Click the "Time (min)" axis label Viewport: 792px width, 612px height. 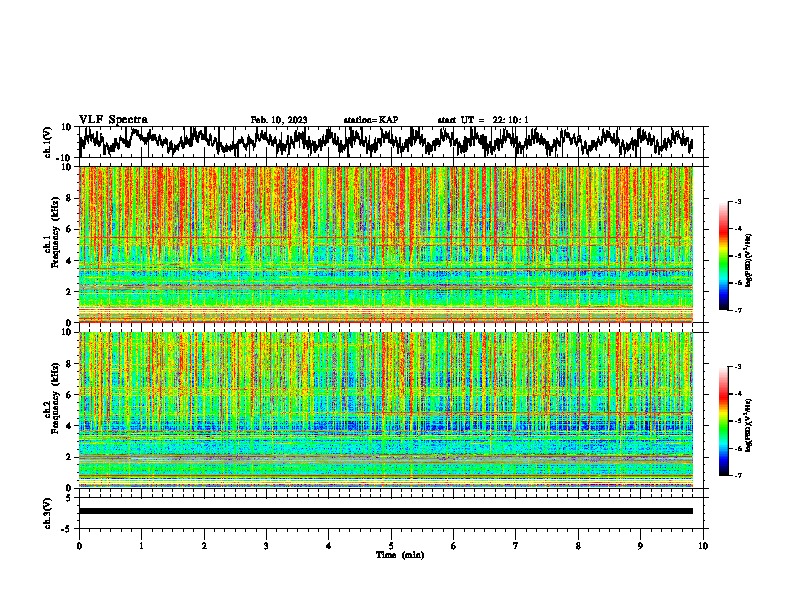coord(400,555)
